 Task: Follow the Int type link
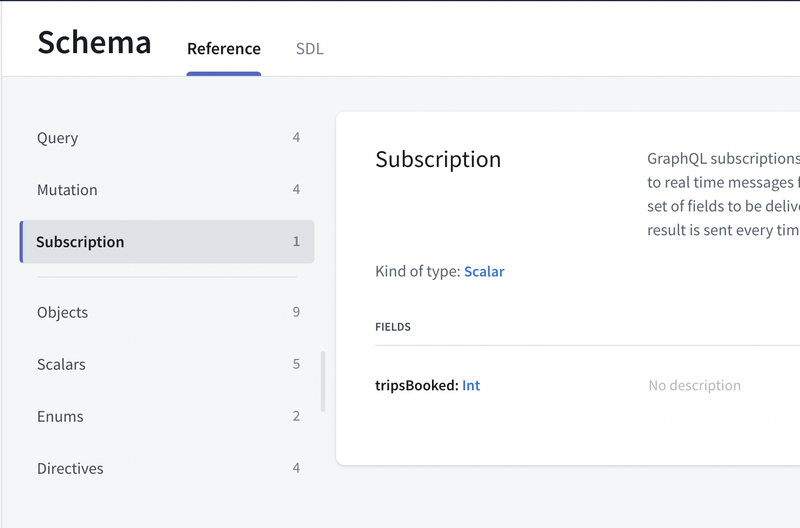pos(471,385)
